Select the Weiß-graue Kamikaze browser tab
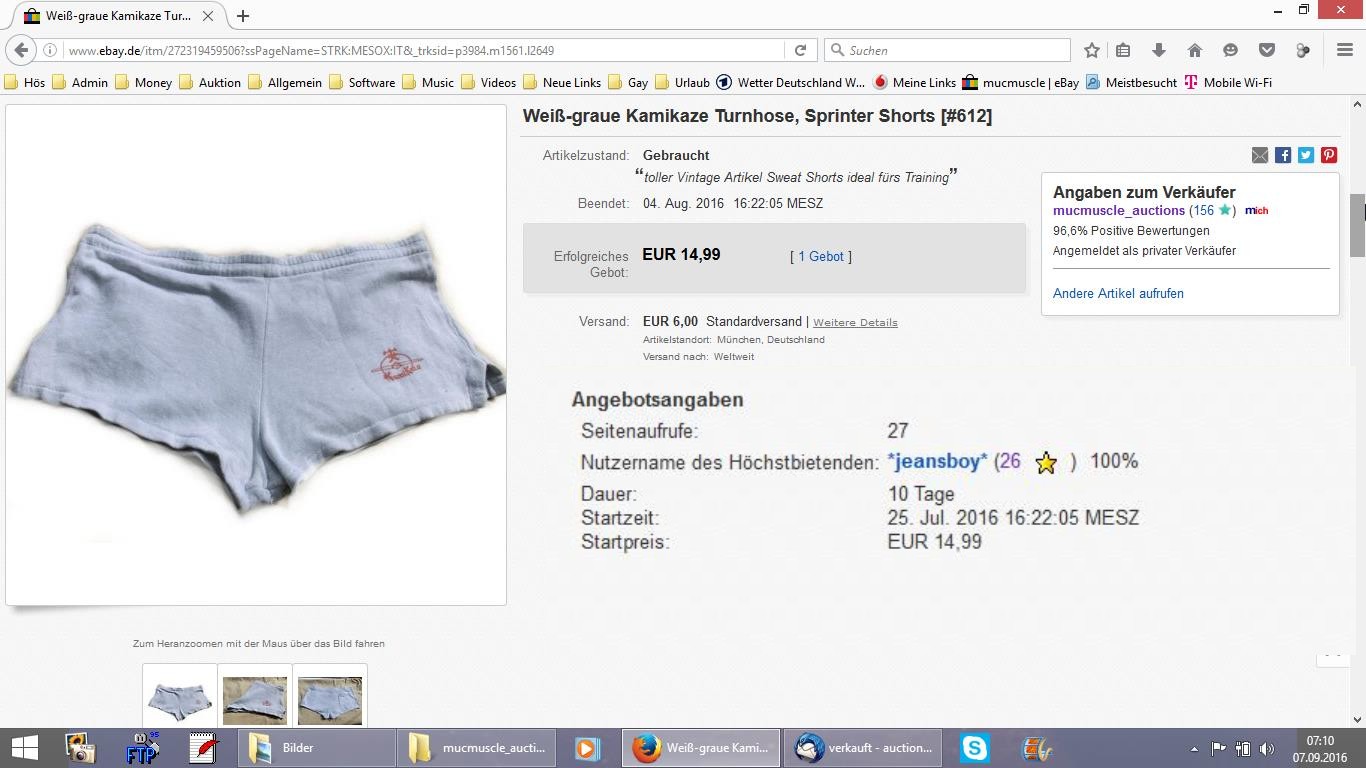 (x=118, y=16)
